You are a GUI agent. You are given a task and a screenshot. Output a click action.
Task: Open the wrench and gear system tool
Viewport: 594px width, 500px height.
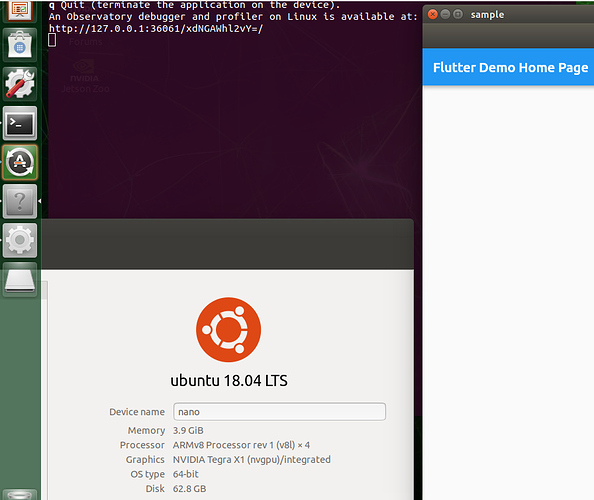click(20, 84)
